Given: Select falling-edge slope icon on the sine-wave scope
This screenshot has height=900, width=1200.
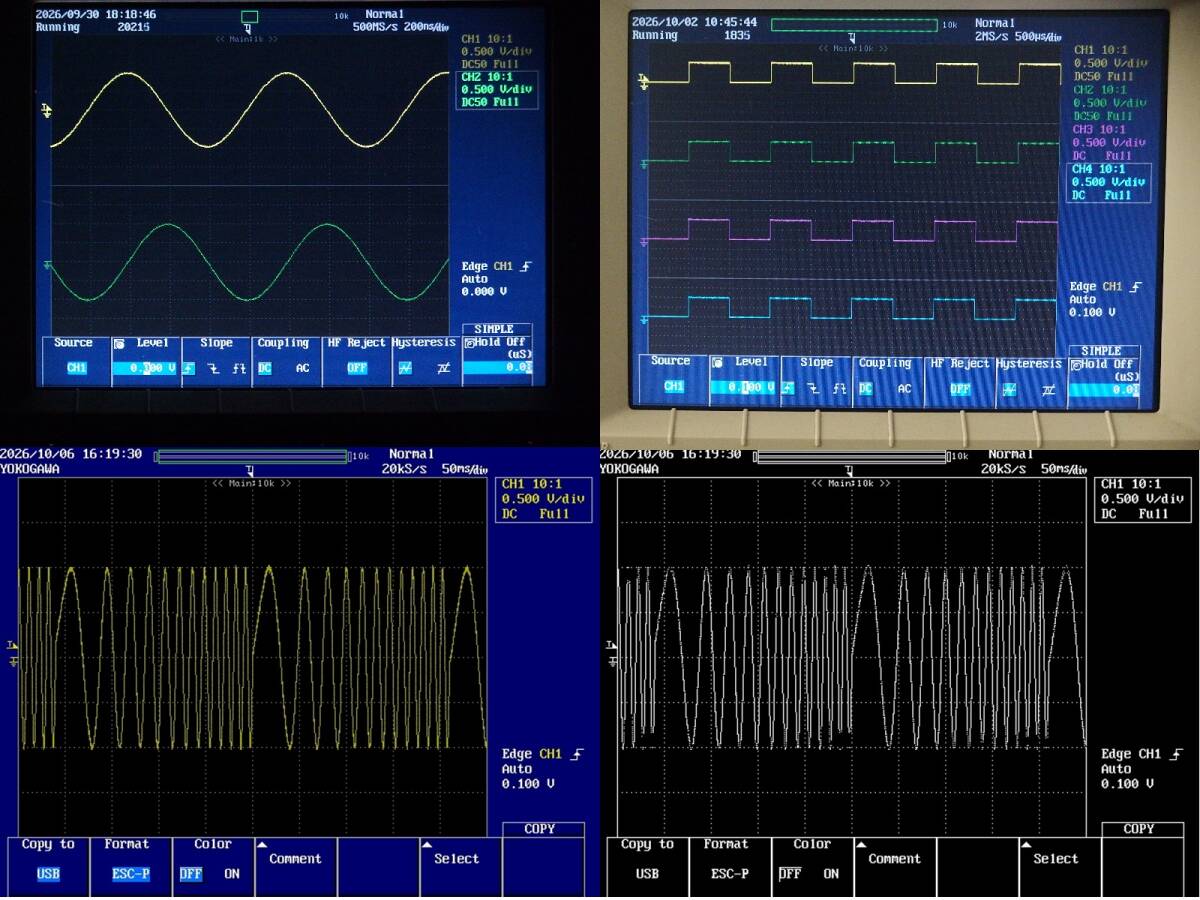Looking at the screenshot, I should pos(213,368).
